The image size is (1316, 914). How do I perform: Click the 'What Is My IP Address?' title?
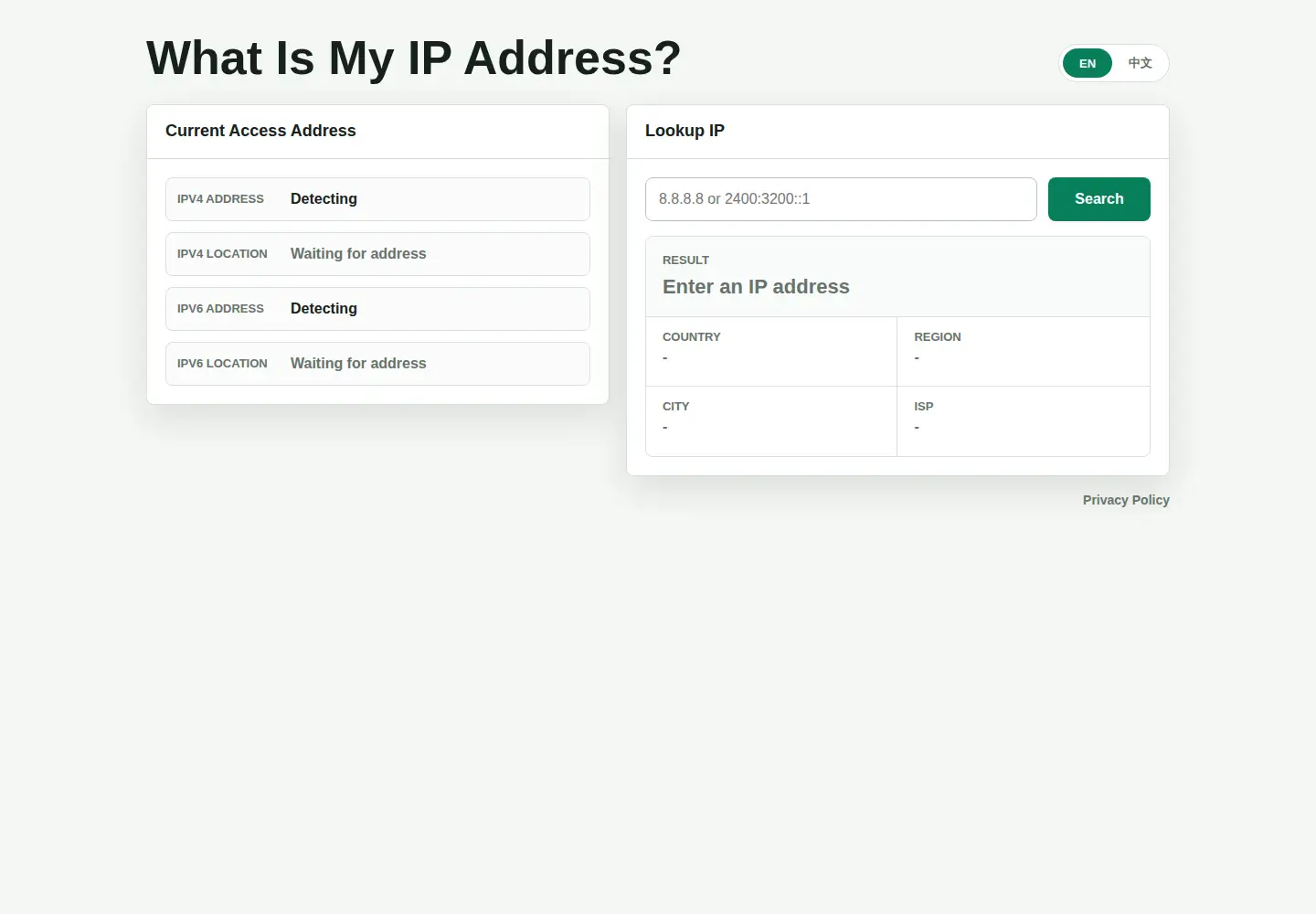point(414,58)
